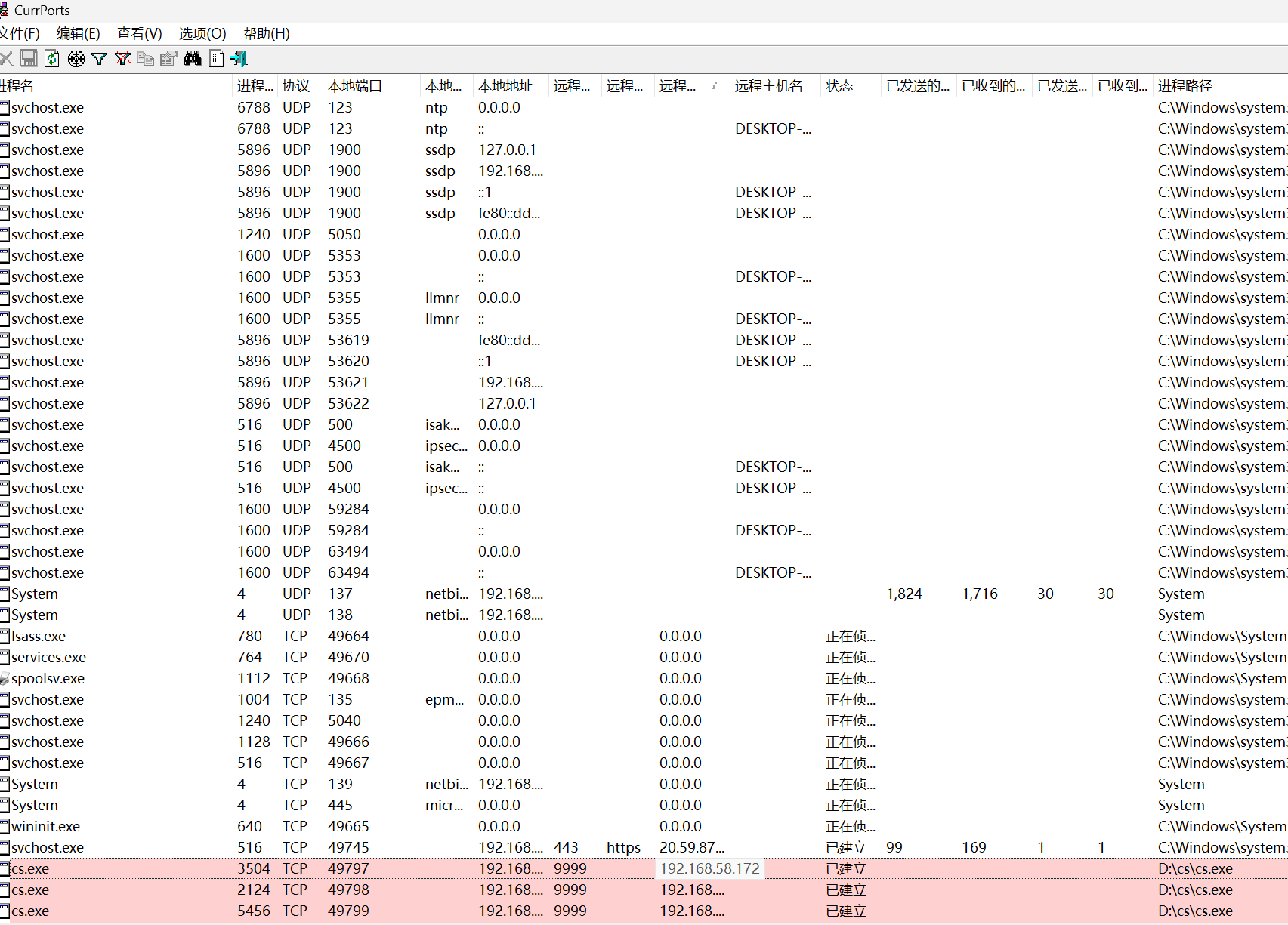Click the close selected connections X icon

[x=6, y=58]
